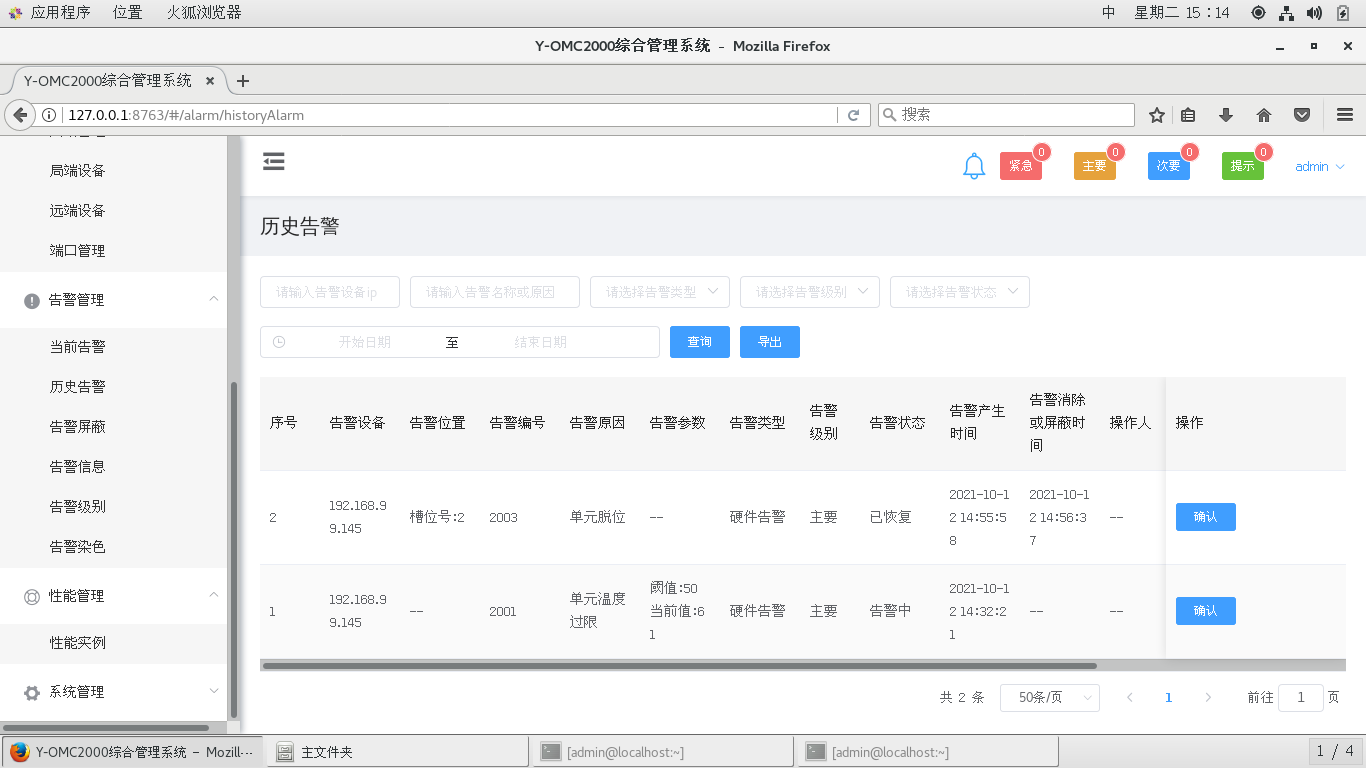Change the 50条/页 page size selector
Image resolution: width=1366 pixels, height=768 pixels.
tap(1049, 698)
